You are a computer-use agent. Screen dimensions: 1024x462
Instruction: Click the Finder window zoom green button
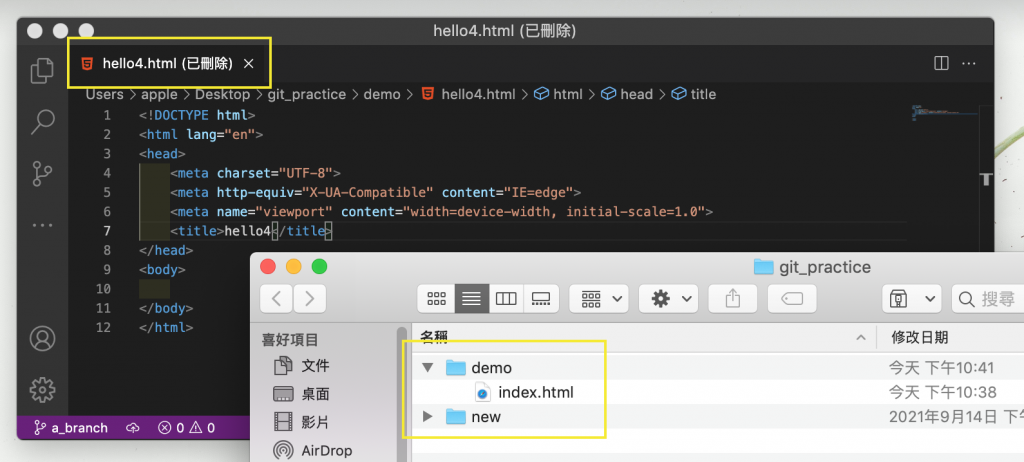coord(319,266)
